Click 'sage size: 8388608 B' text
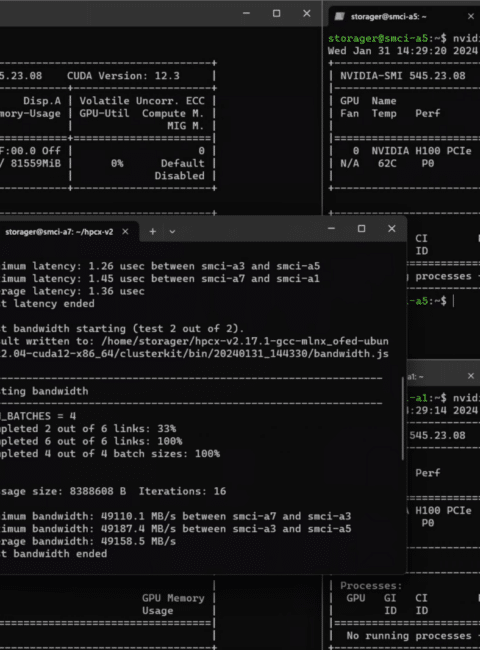 click(63, 491)
